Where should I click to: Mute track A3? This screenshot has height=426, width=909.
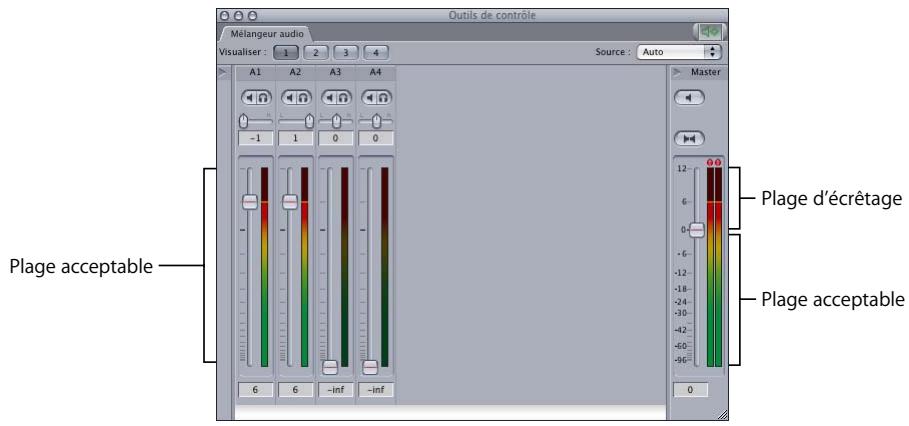pyautogui.click(x=329, y=98)
